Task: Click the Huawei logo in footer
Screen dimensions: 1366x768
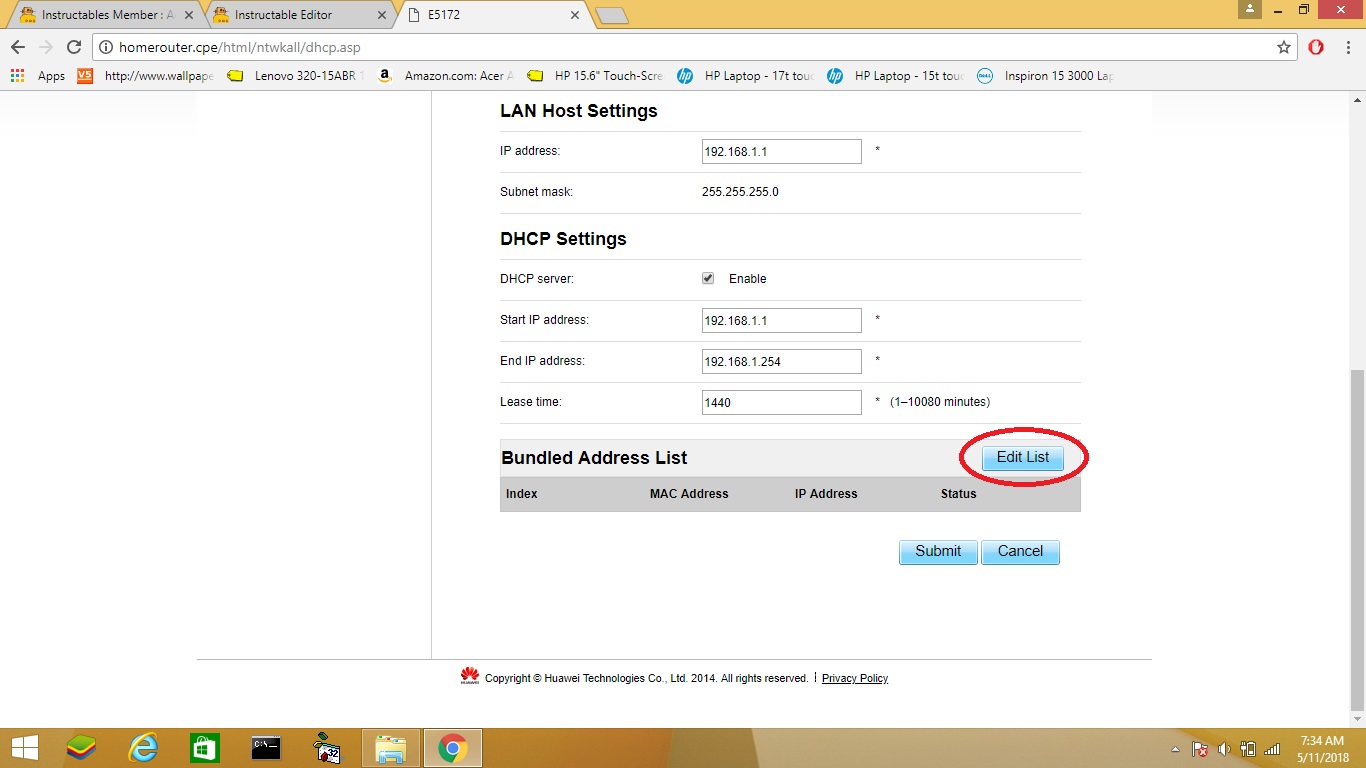Action: 470,677
